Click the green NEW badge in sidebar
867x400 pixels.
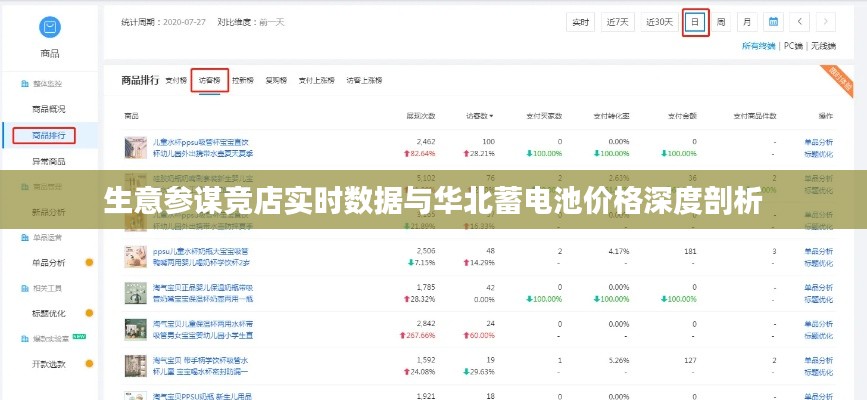pyautogui.click(x=79, y=336)
